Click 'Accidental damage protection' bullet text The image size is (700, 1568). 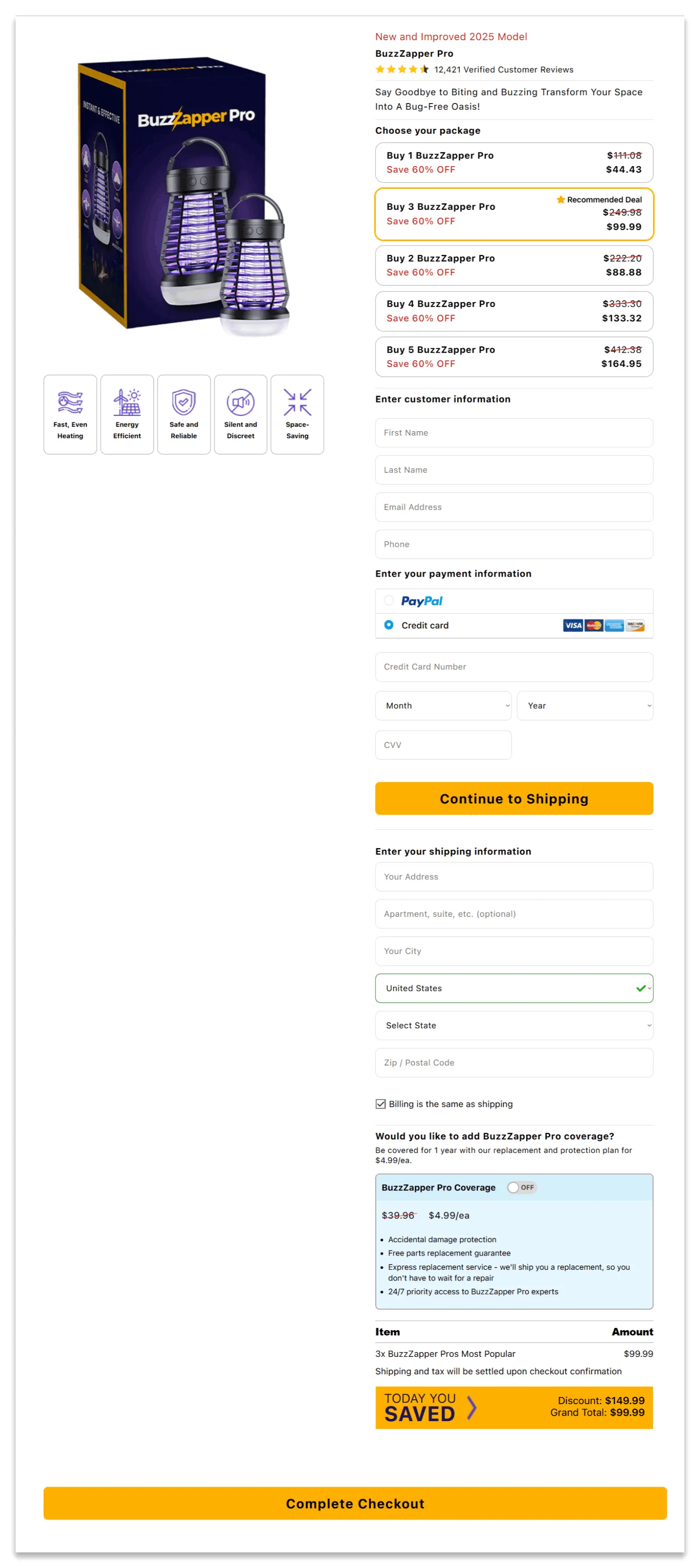442,1239
